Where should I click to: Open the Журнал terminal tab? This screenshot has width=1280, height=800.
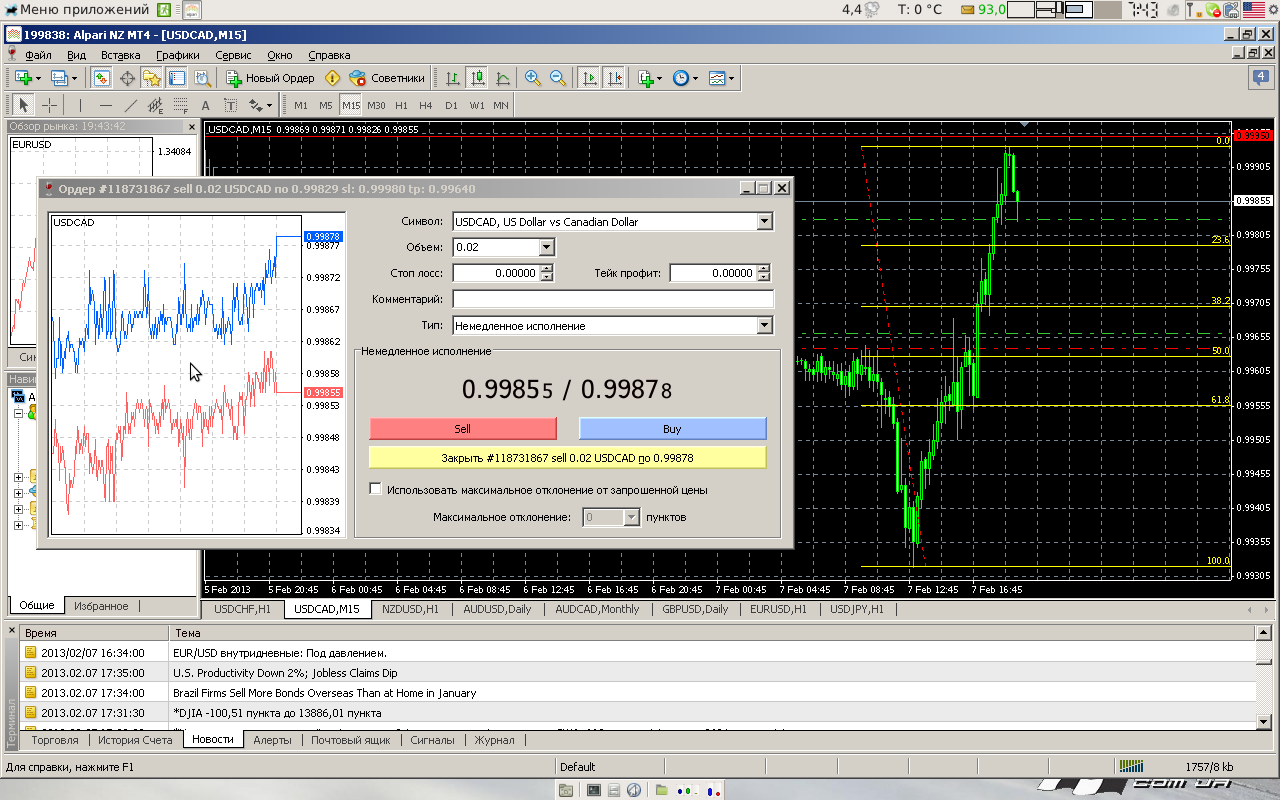tap(494, 740)
